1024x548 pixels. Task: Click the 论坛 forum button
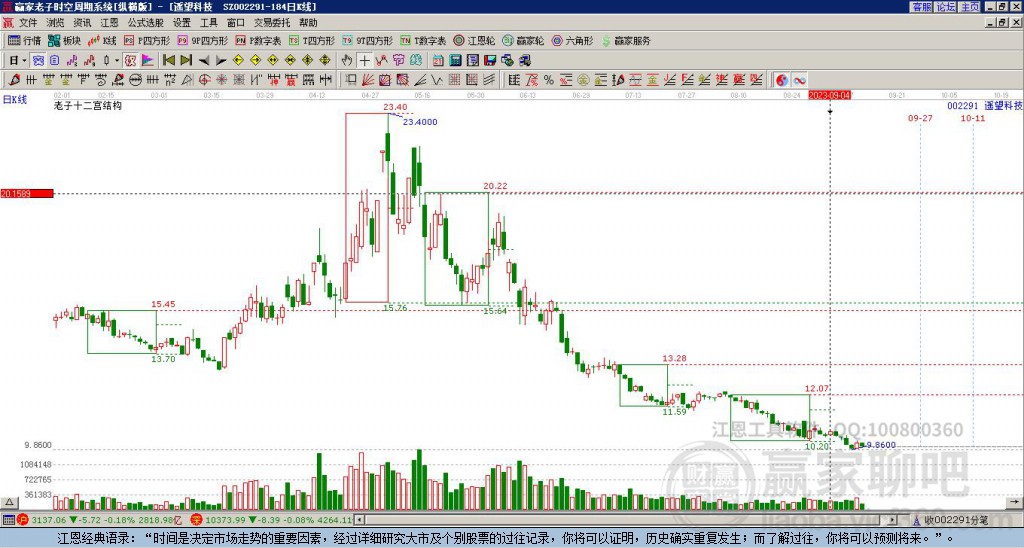tap(946, 7)
